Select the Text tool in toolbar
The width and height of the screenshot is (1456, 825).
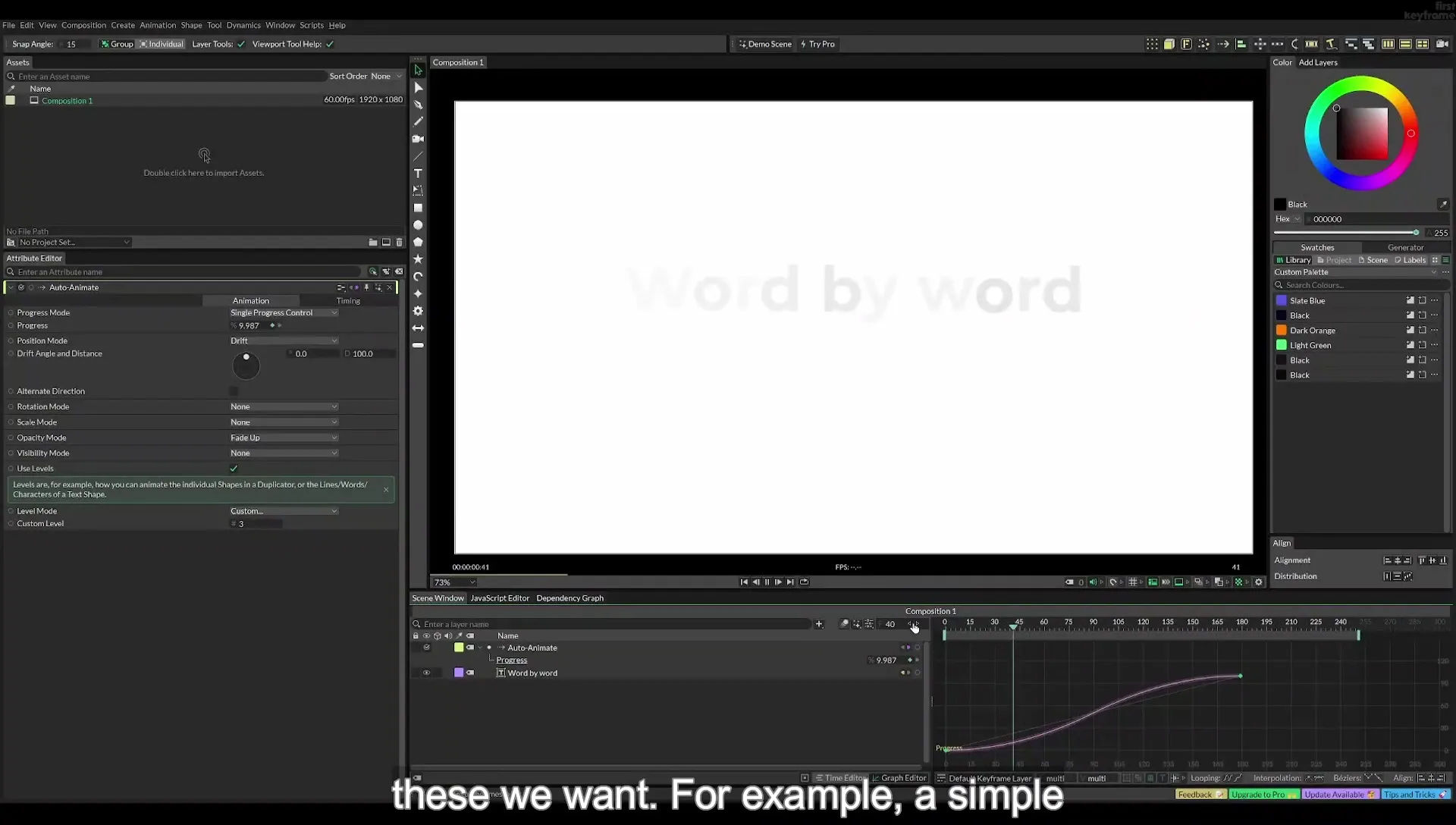pos(418,174)
